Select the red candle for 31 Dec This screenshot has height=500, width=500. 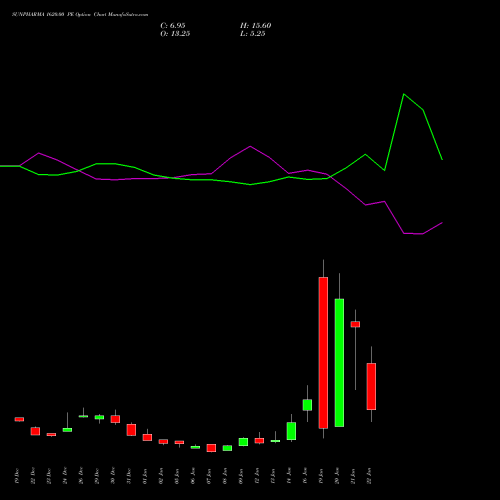131,430
